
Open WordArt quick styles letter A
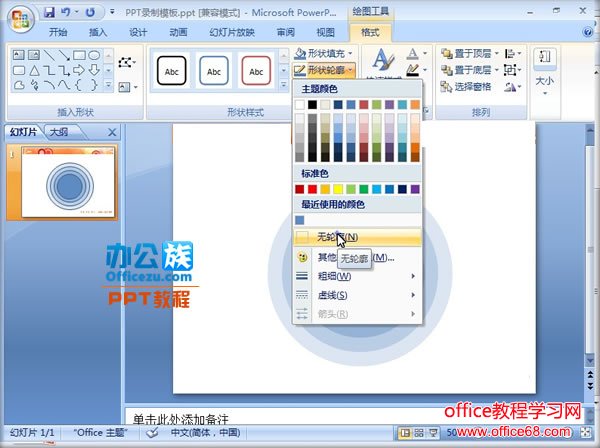pyautogui.click(x=383, y=61)
